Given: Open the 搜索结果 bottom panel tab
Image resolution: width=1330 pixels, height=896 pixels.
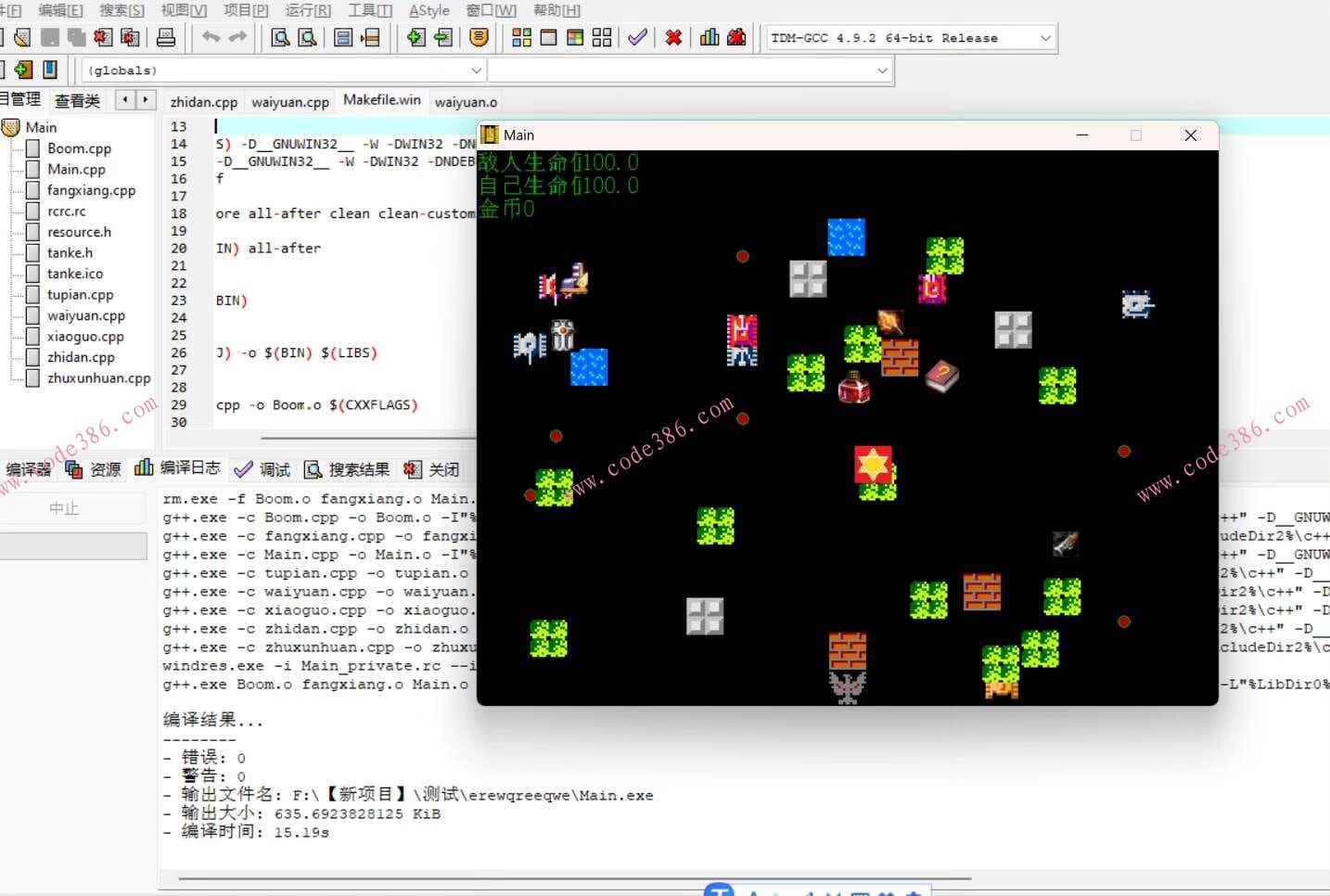Looking at the screenshot, I should pyautogui.click(x=348, y=469).
